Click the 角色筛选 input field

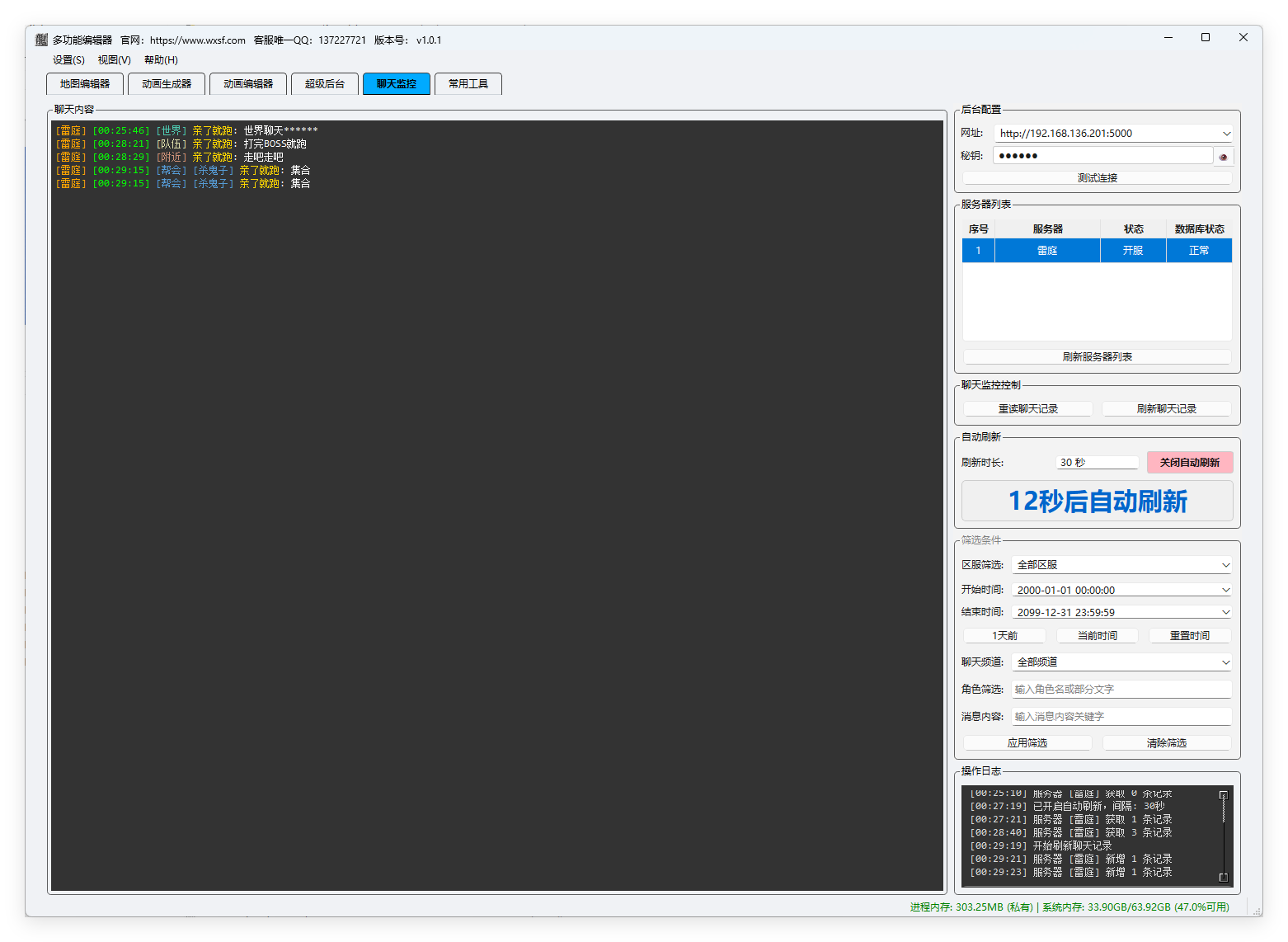[1121, 690]
